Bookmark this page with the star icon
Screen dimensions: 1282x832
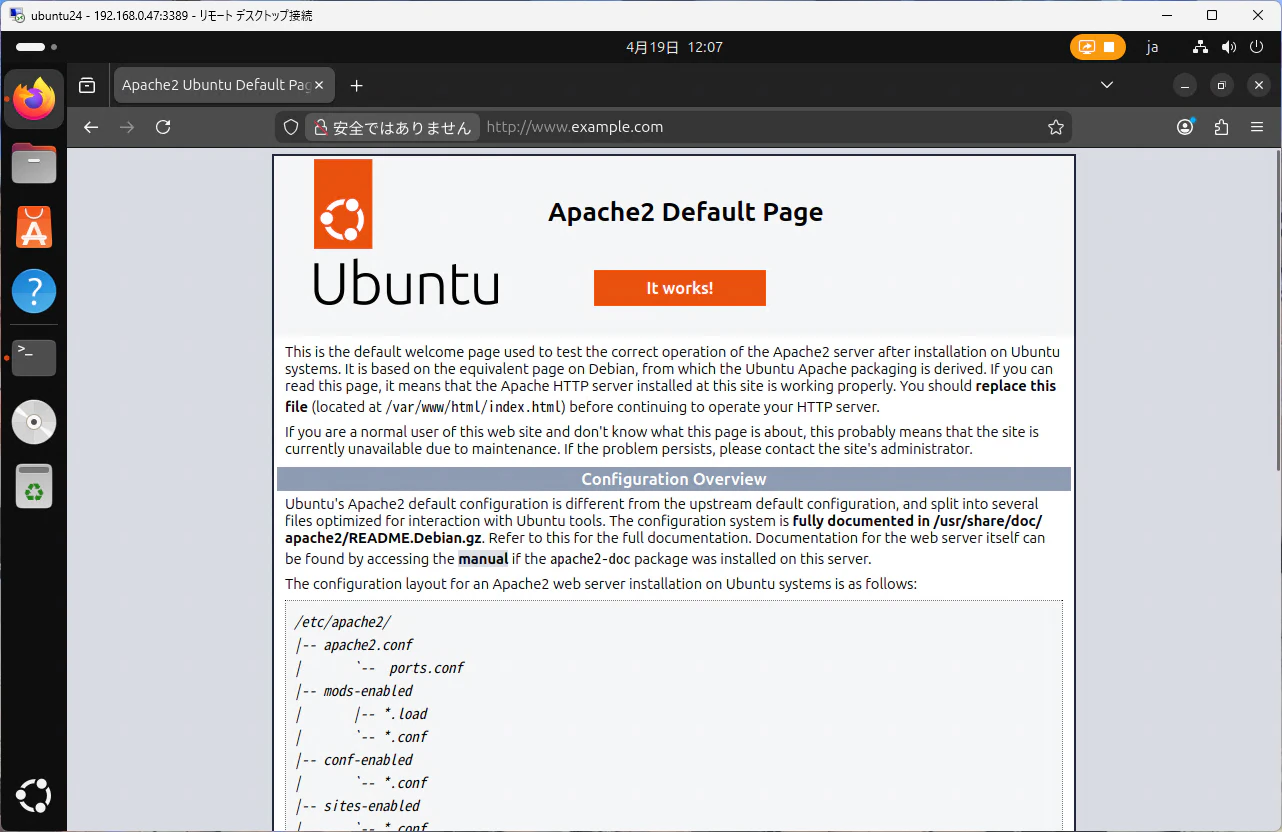tap(1055, 127)
